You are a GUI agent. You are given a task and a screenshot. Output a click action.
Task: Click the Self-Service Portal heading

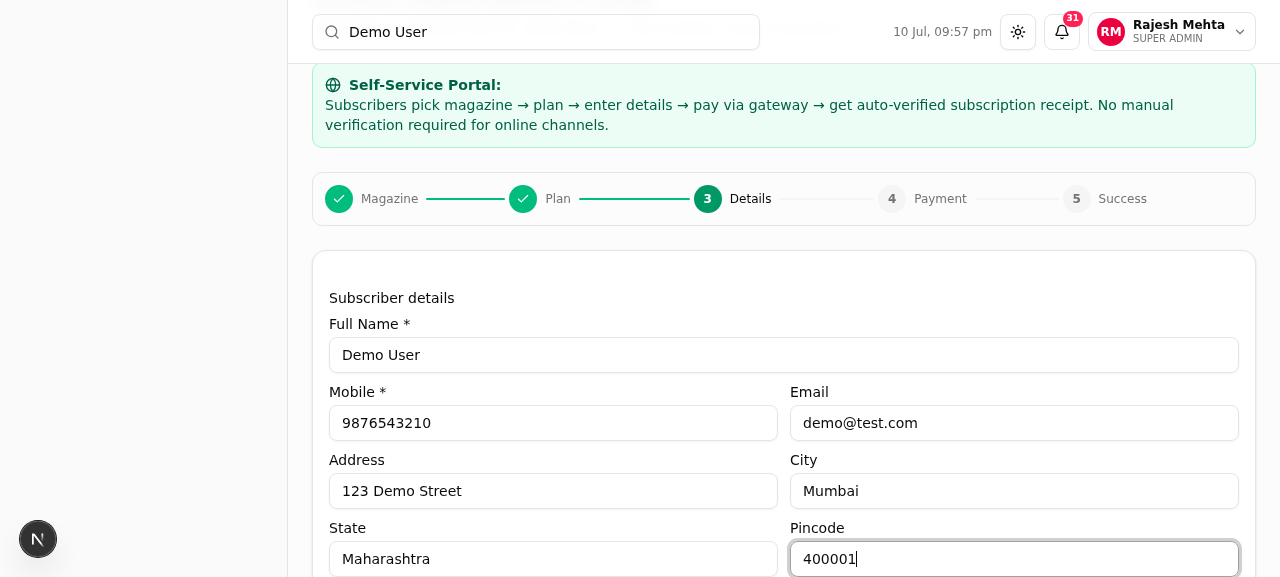[425, 85]
